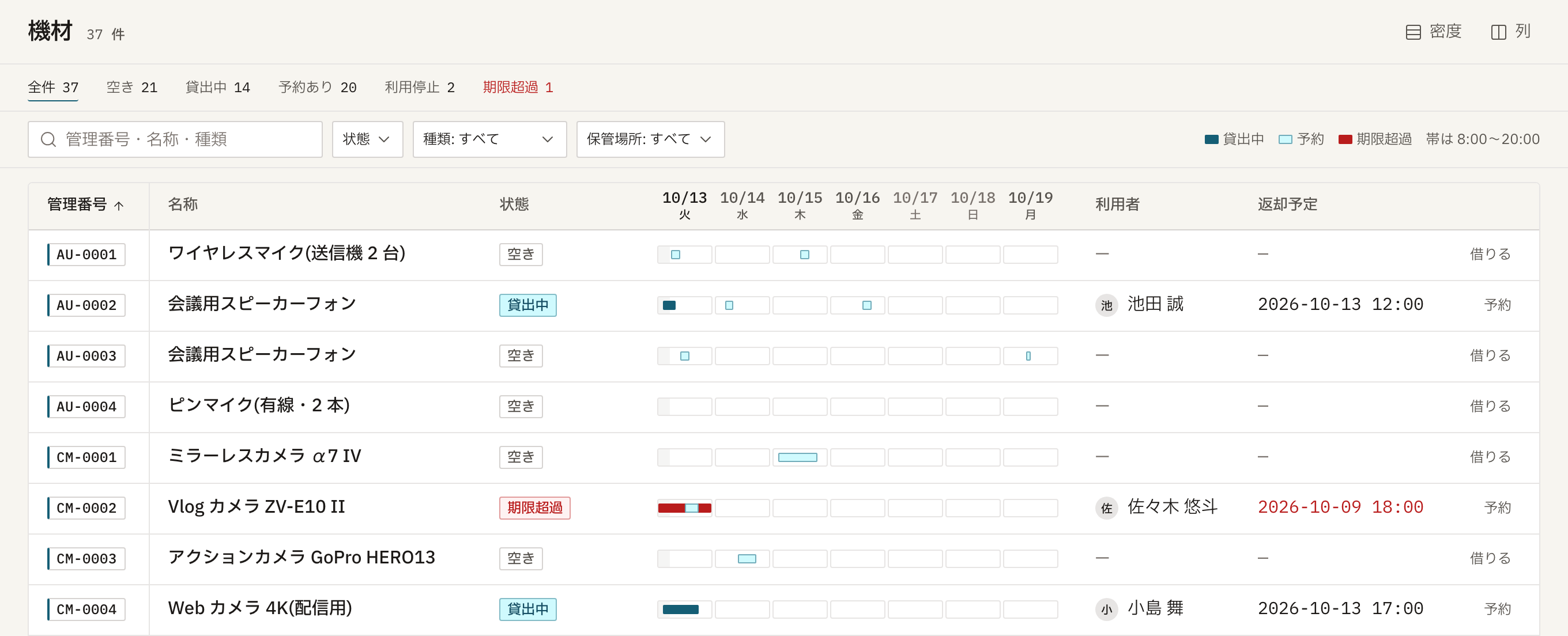Click 予約 for CM-0004 row
1568x636 pixels.
tap(1498, 609)
